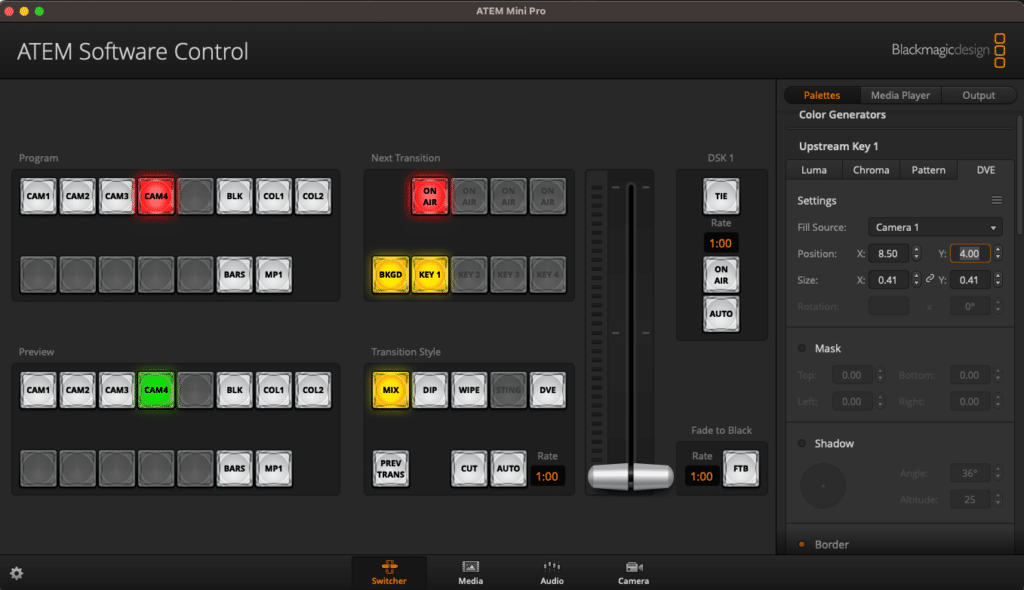Viewport: 1024px width, 590px height.
Task: Select COL2 on the Preview bus
Action: pos(312,390)
